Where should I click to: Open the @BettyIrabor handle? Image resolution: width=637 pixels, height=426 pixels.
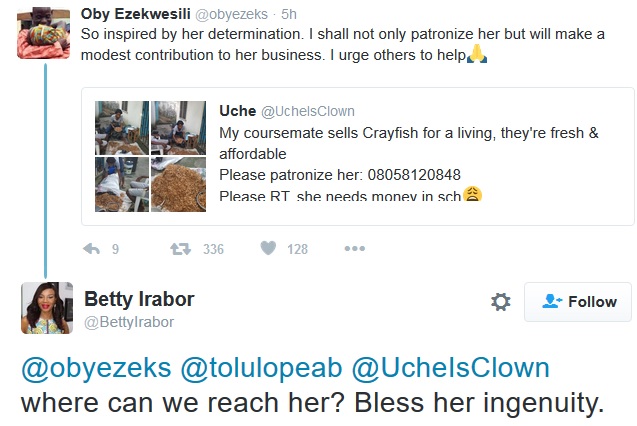pos(129,322)
